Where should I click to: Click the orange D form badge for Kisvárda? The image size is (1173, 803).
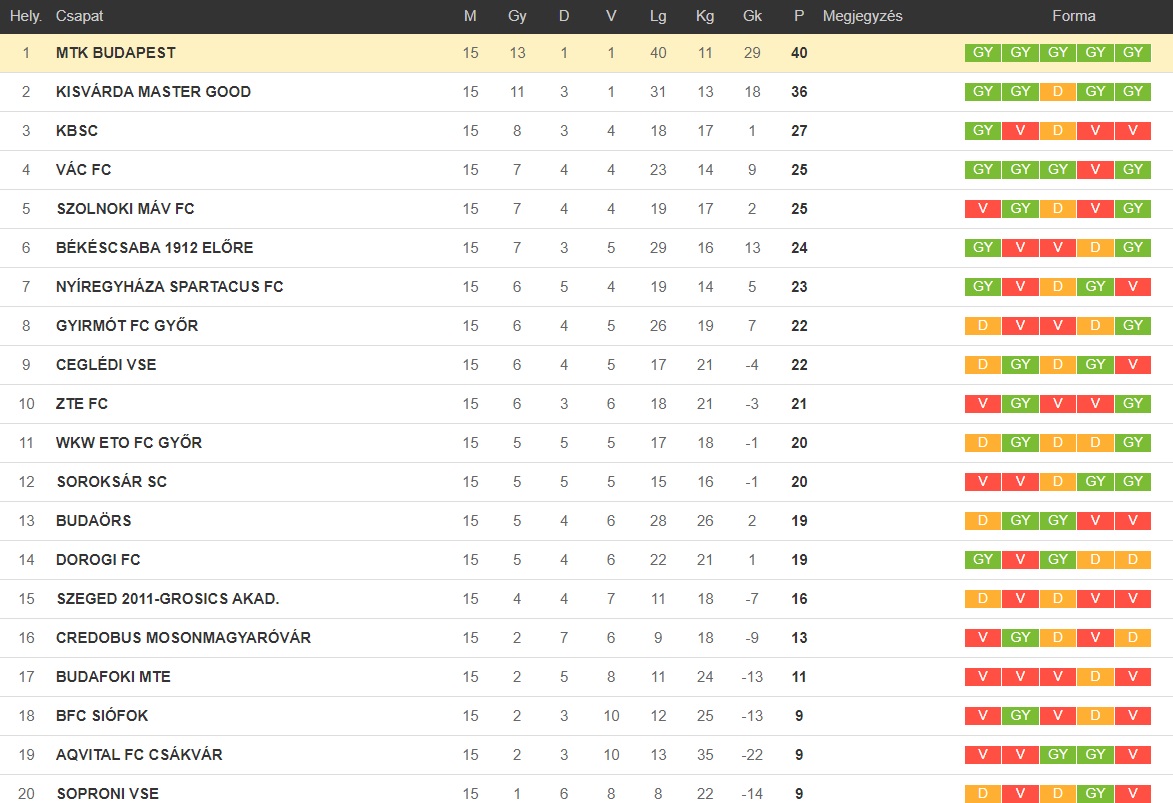click(x=1058, y=91)
